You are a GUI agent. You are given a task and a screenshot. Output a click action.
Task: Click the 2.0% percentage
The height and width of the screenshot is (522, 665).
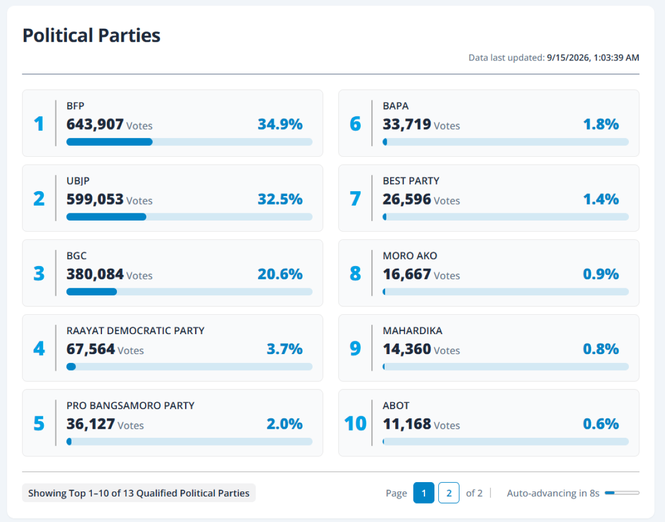pyautogui.click(x=285, y=424)
